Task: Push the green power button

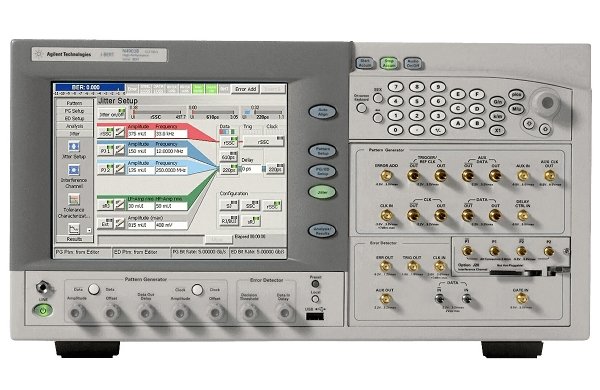Action: [43, 310]
